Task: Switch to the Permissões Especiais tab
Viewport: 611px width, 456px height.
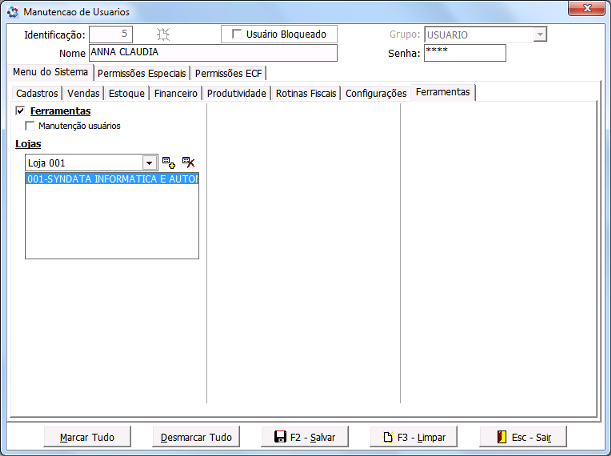Action: 141,73
